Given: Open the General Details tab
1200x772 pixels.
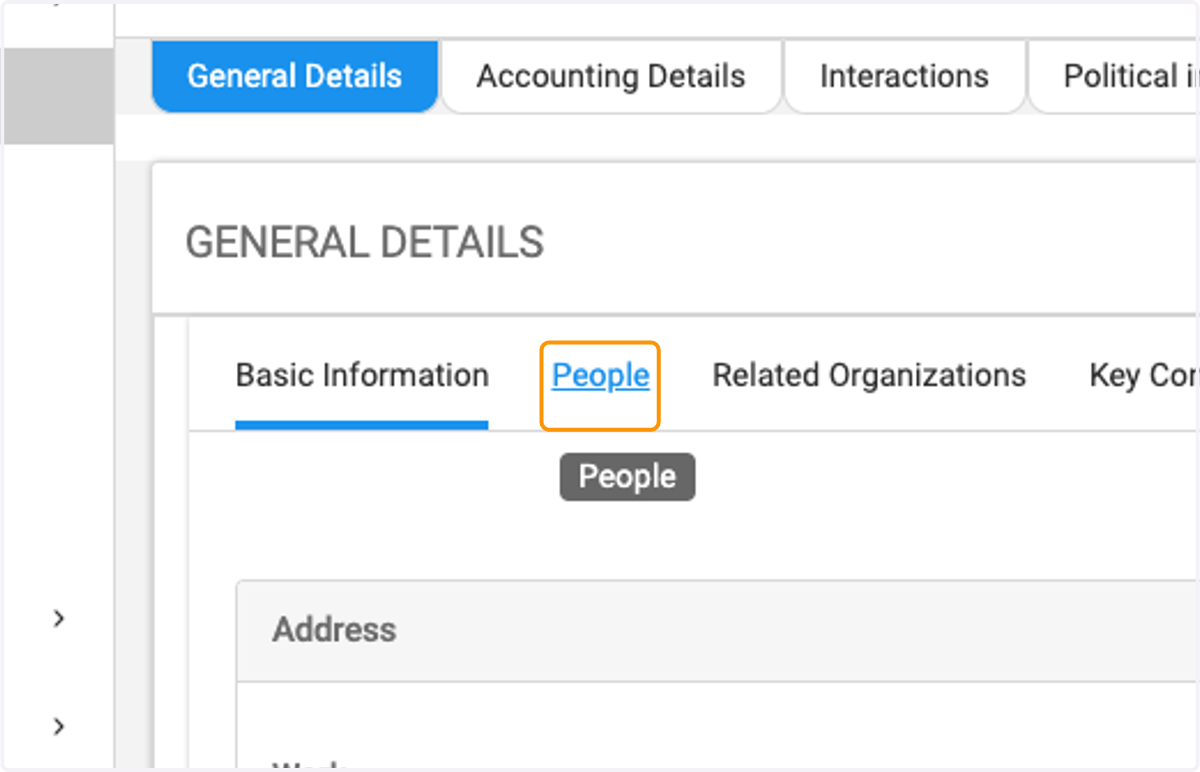Looking at the screenshot, I should tap(295, 77).
